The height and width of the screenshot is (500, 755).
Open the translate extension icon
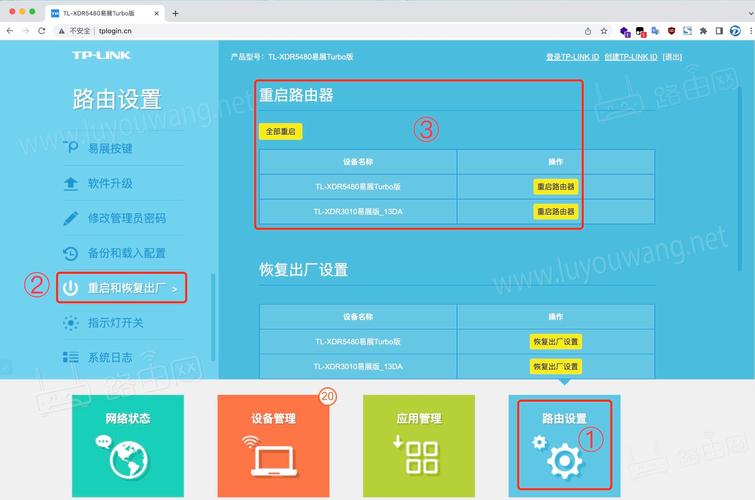pos(655,31)
